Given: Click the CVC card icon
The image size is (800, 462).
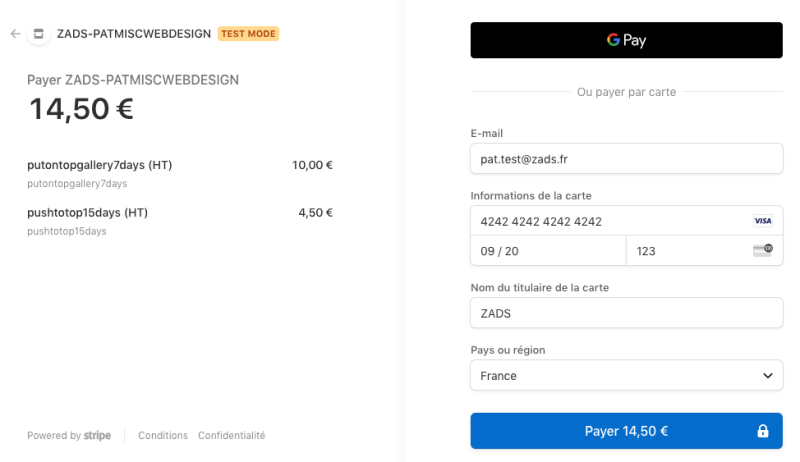Looking at the screenshot, I should tap(762, 251).
